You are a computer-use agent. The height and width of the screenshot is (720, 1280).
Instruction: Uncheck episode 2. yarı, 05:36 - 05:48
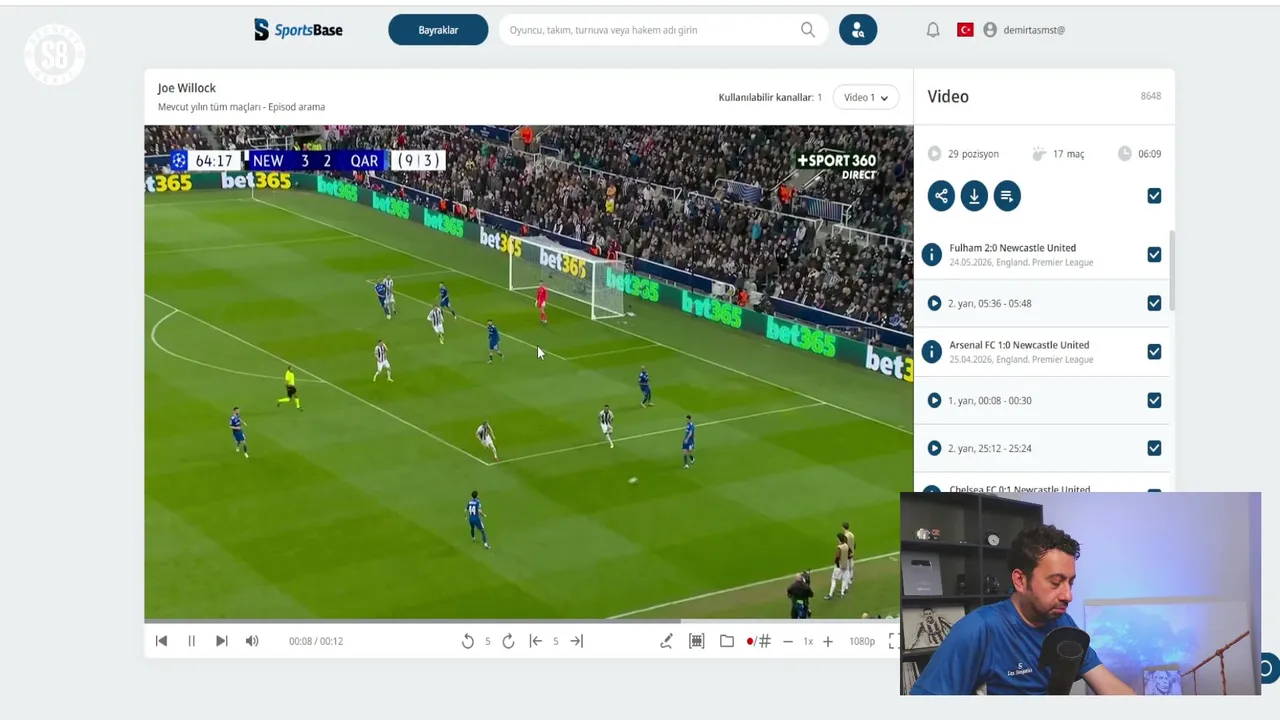click(x=1154, y=303)
